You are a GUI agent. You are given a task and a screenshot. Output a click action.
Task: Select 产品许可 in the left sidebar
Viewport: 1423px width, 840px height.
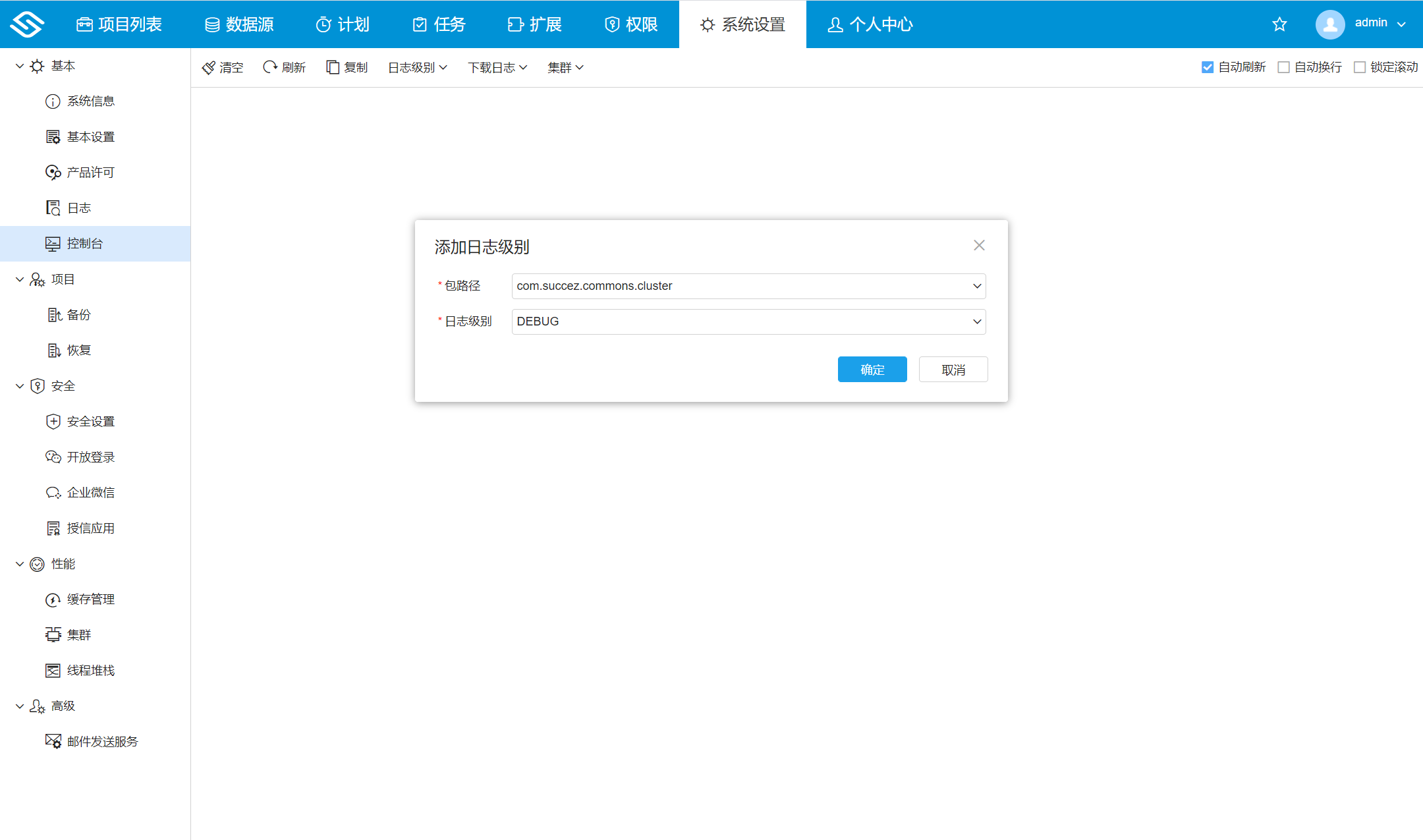(x=90, y=172)
